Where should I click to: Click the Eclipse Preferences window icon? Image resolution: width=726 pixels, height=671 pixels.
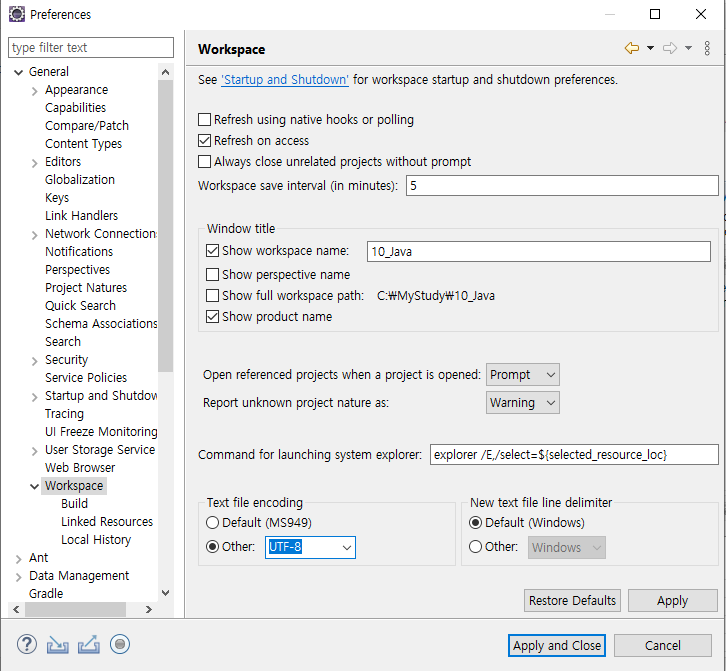coord(17,14)
